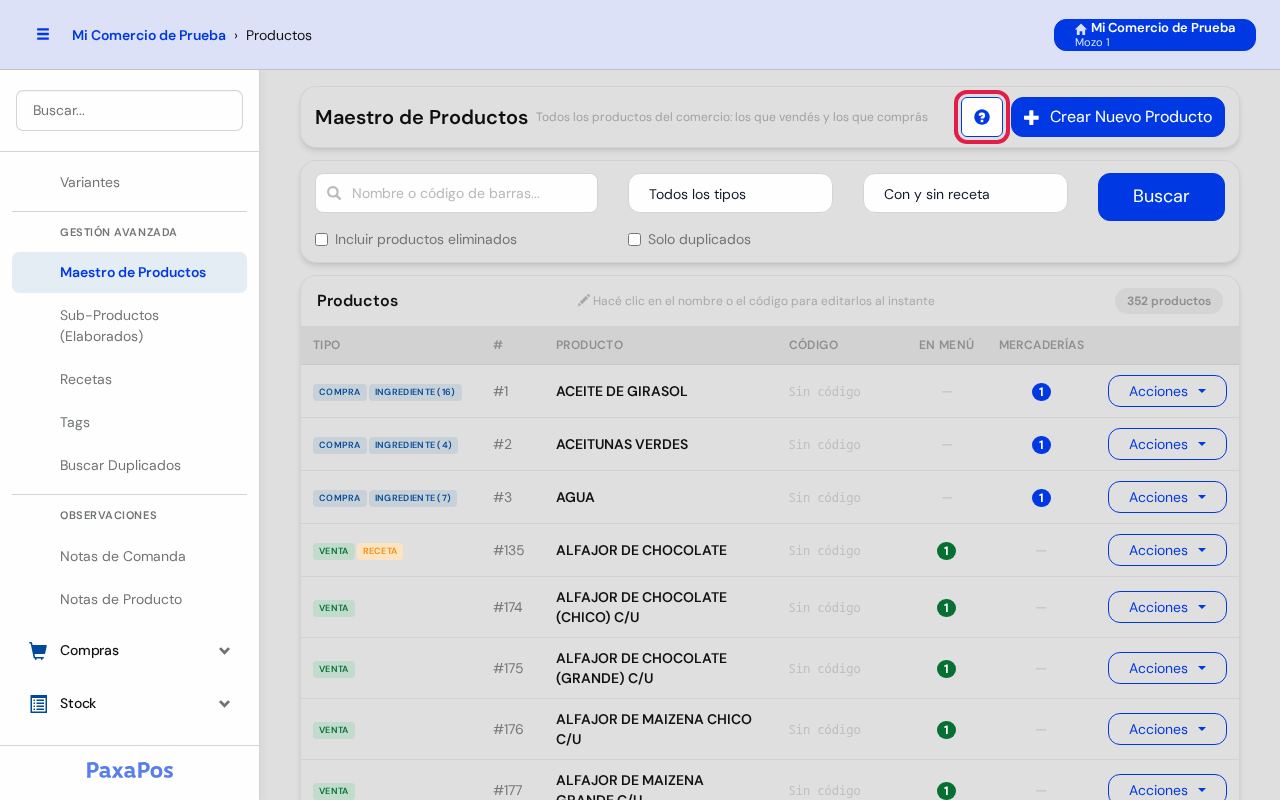Open Acciones dropdown for ACEITE DE GIRASOL
The width and height of the screenshot is (1280, 800).
[1167, 391]
